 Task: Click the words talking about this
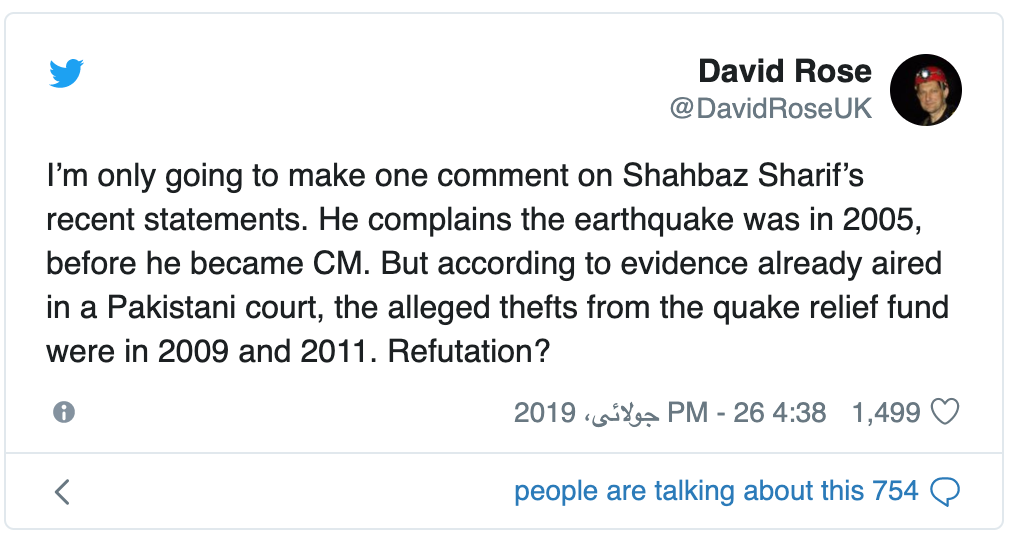(758, 491)
